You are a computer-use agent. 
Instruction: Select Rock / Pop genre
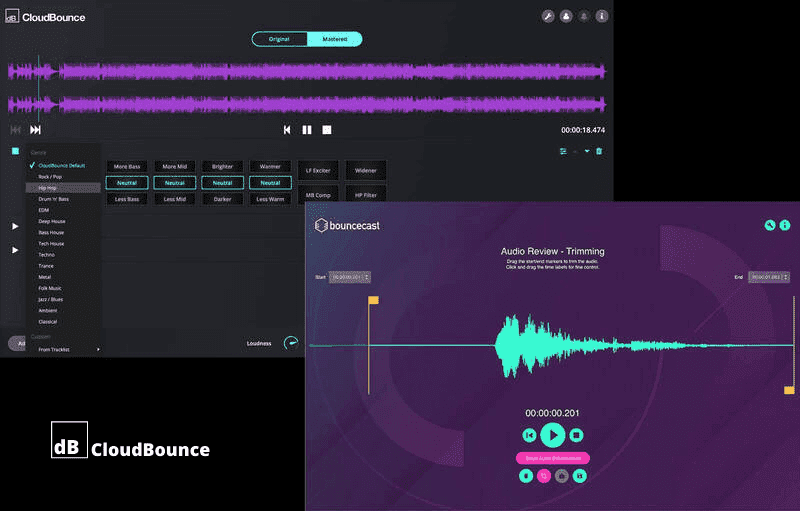click(64, 176)
